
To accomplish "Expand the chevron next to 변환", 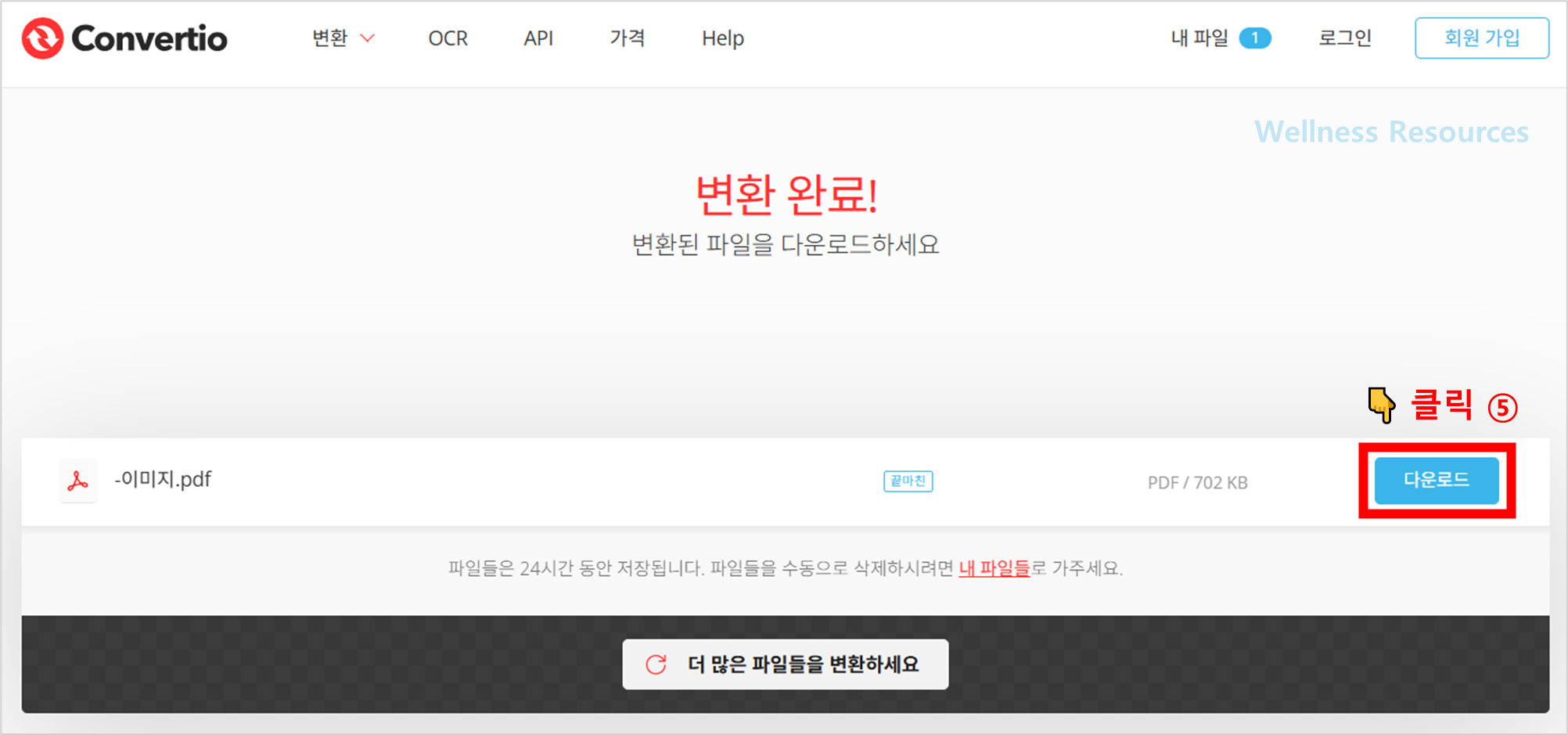I will (x=367, y=38).
